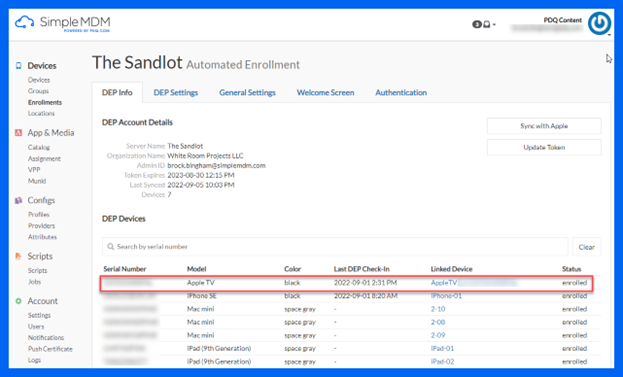Viewport: 623px width, 377px height.
Task: Click Sync with Apple button
Action: (544, 126)
